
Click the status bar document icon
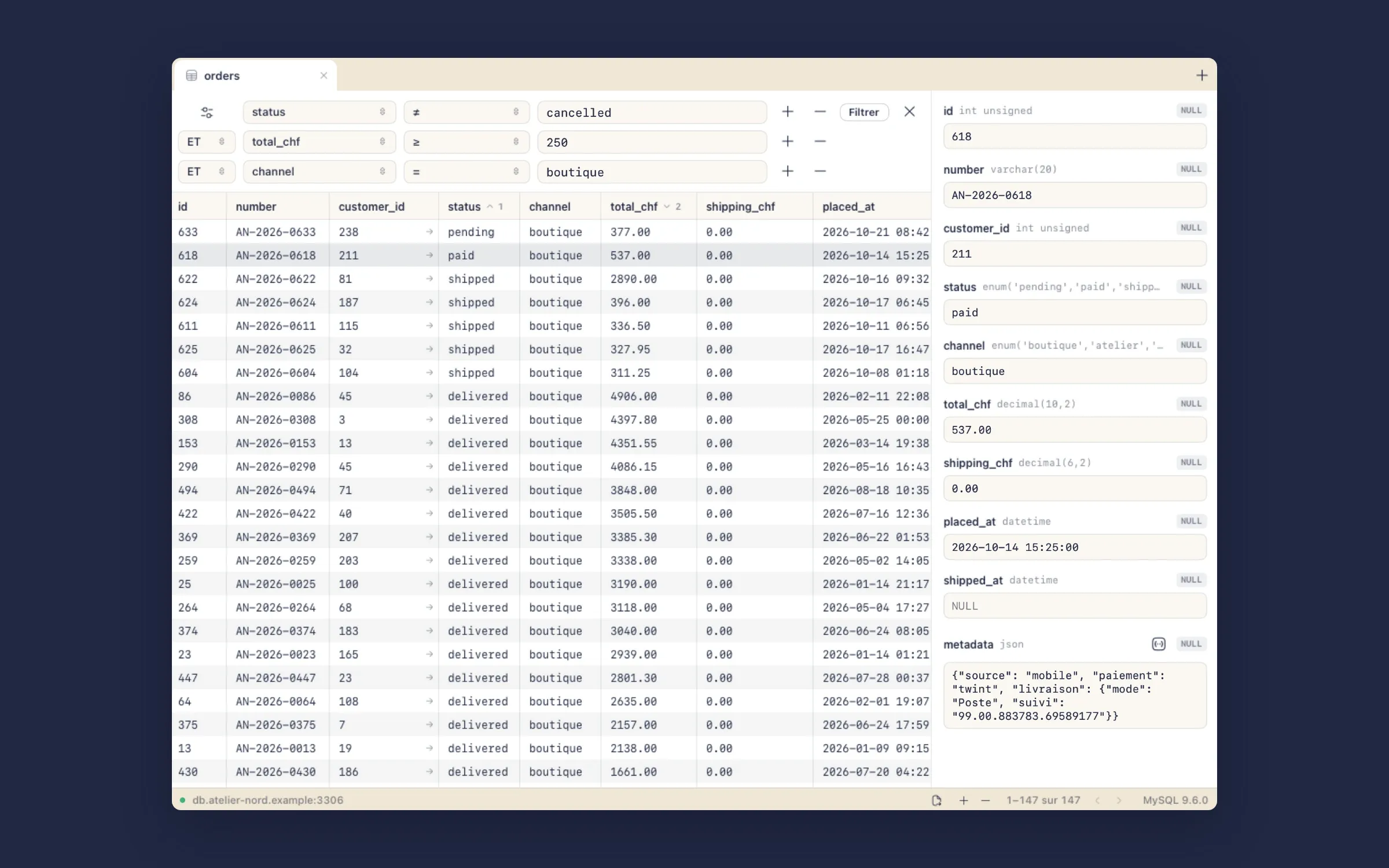(936, 800)
